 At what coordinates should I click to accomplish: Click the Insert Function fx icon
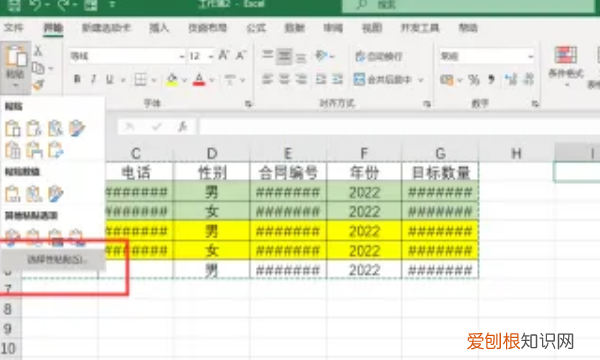pos(183,126)
